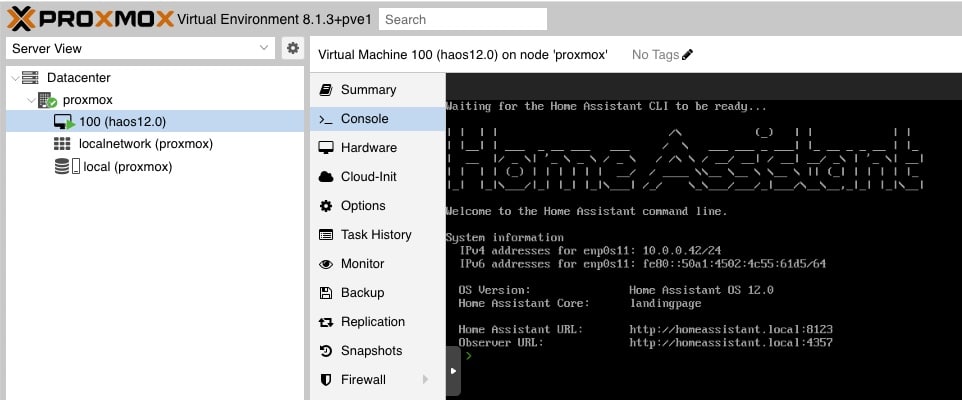Viewport: 962px width, 400px height.
Task: Click the Cloud-Init cloud icon
Action: [x=325, y=177]
